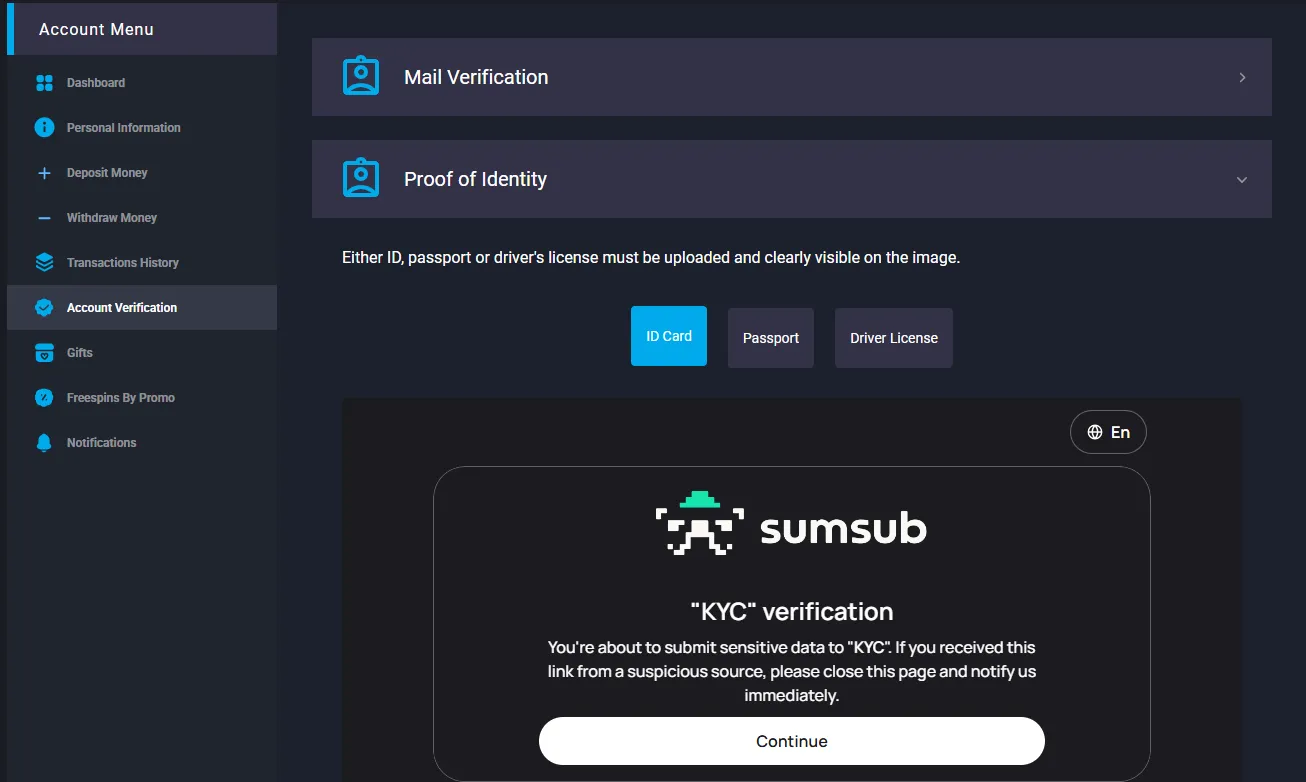1306x782 pixels.
Task: Click the Freespins By Promo icon
Action: pos(44,398)
